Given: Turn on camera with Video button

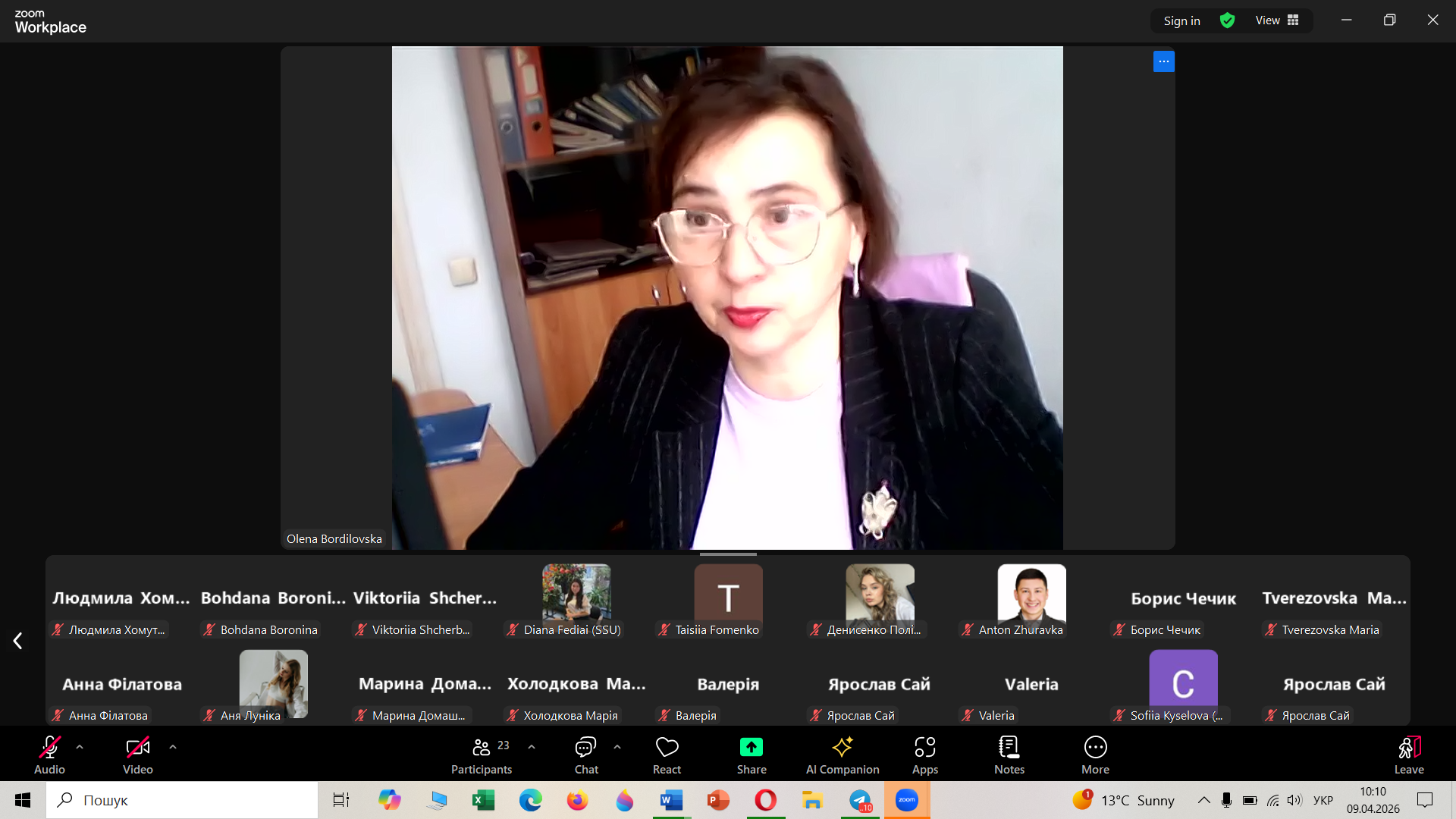Looking at the screenshot, I should [137, 748].
